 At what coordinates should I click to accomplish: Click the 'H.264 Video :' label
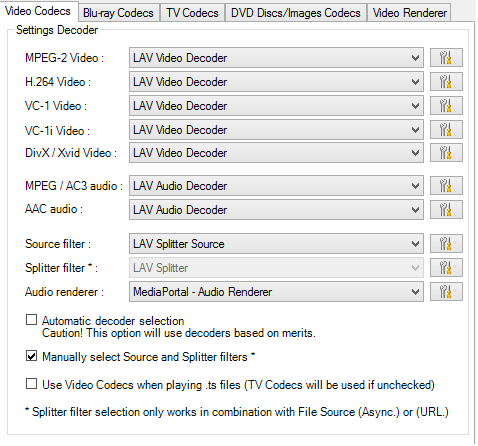[x=58, y=82]
